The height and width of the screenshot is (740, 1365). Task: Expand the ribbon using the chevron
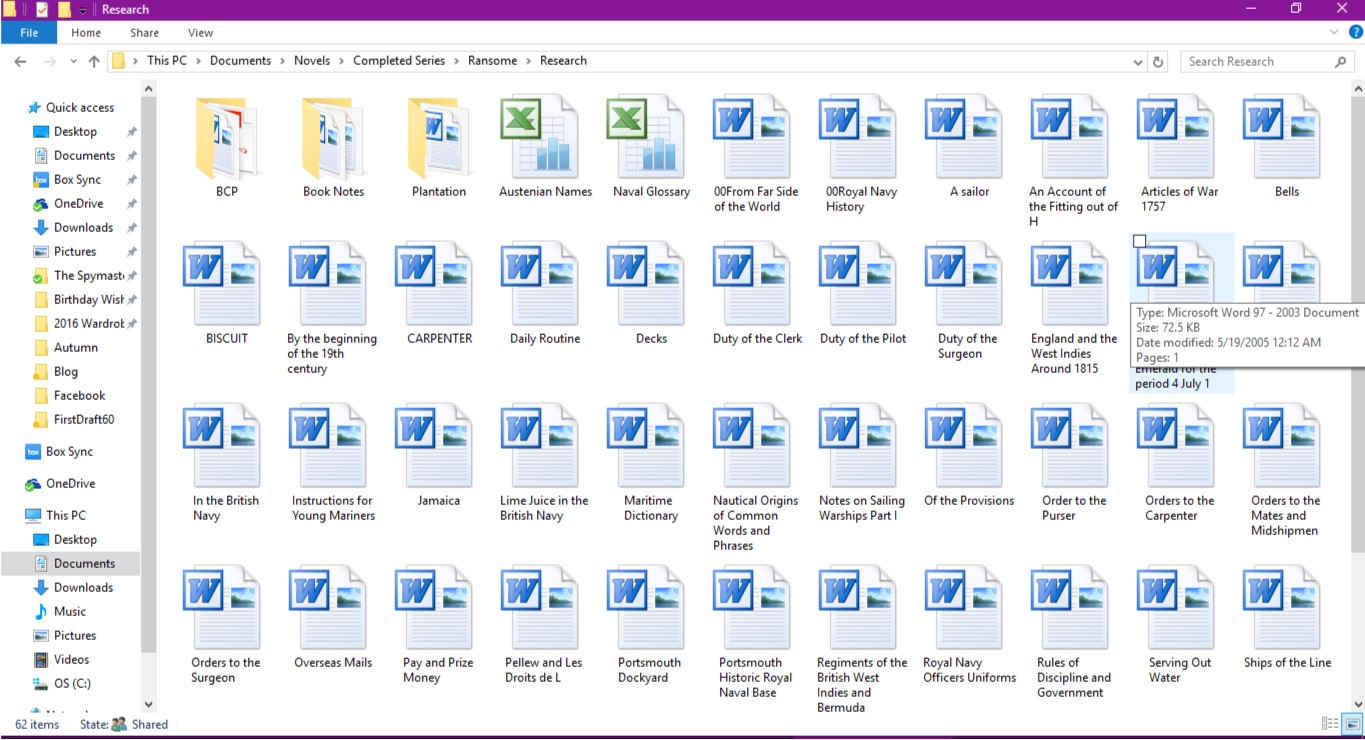coord(1333,33)
